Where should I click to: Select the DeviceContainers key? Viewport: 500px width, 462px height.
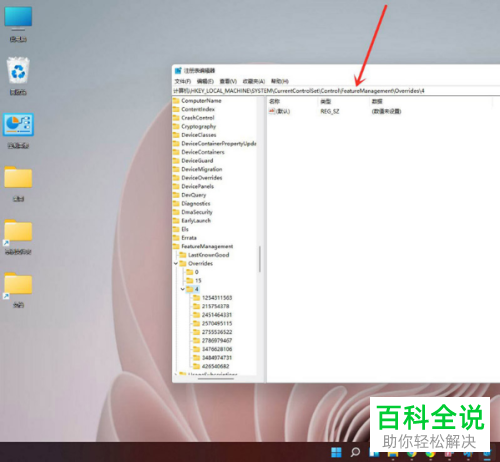203,152
